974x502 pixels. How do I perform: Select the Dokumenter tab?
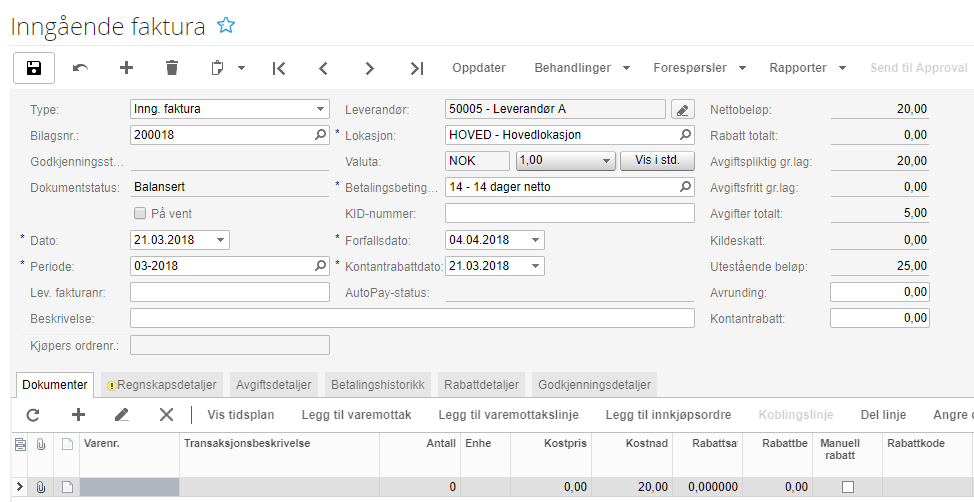point(55,385)
